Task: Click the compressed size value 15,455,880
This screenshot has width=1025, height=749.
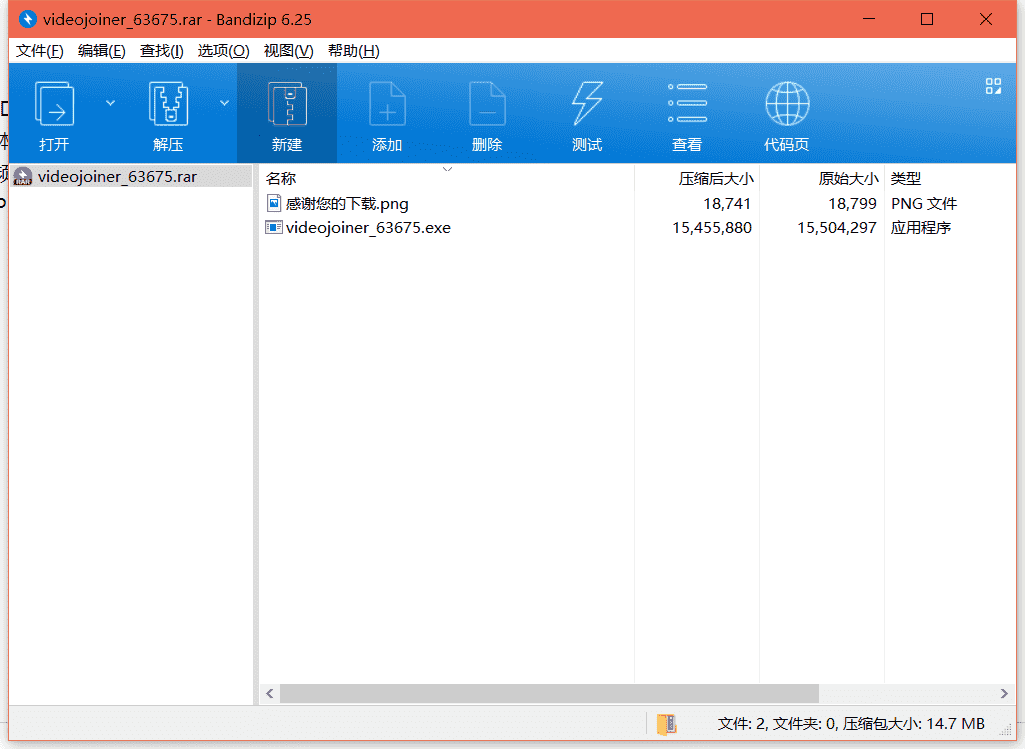Action: pyautogui.click(x=712, y=227)
